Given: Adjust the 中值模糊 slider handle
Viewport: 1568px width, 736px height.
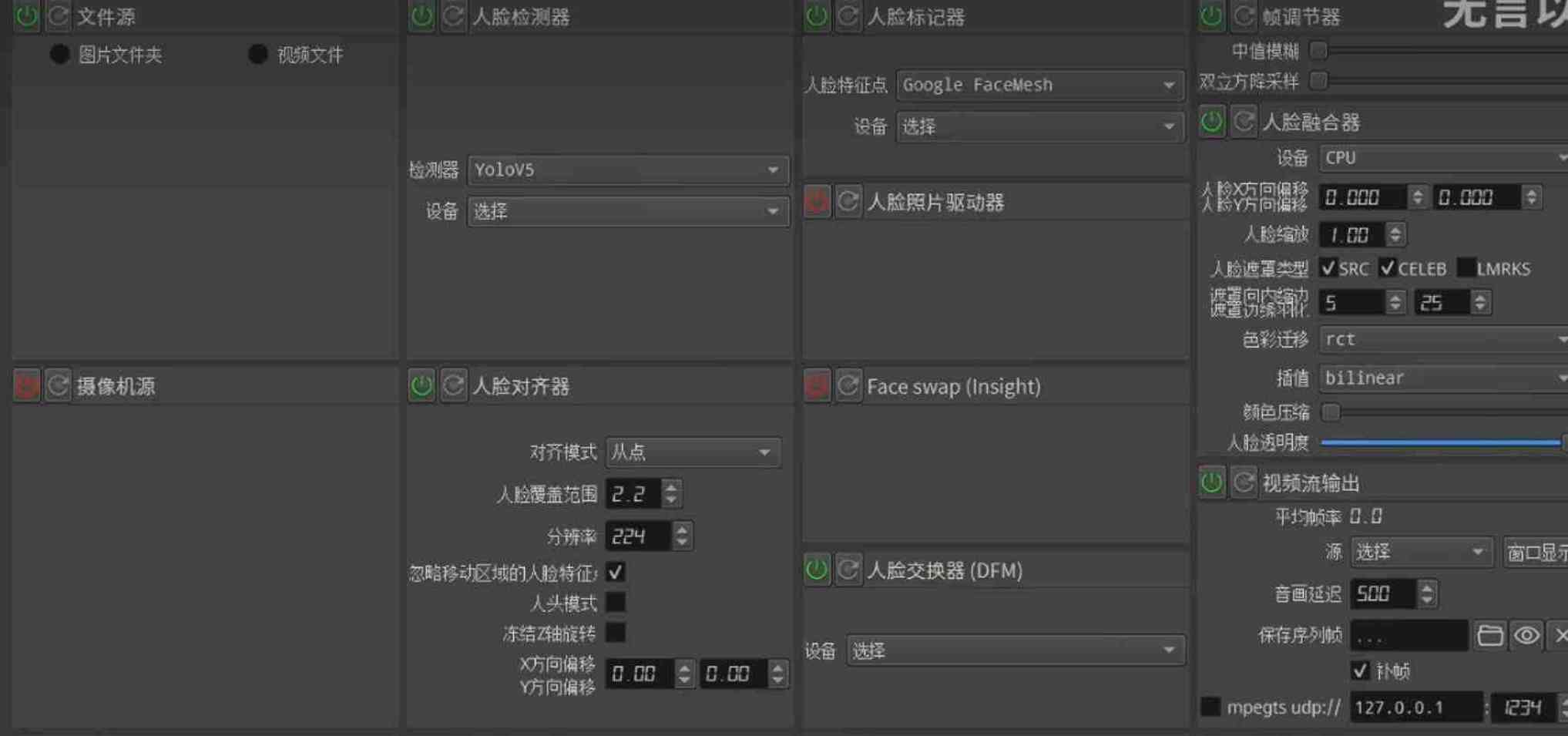Looking at the screenshot, I should [1319, 51].
